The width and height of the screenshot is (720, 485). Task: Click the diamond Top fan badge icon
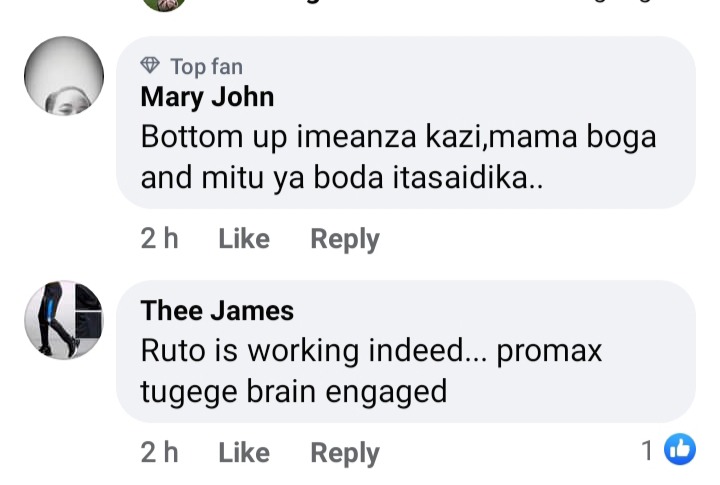[x=150, y=66]
